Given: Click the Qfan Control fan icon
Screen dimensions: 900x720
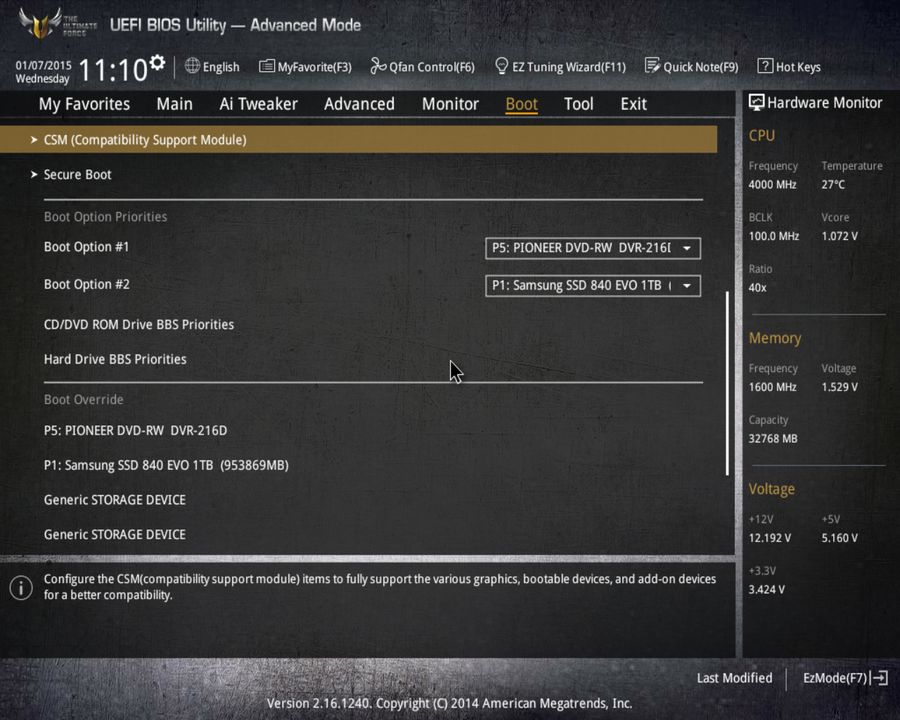Looking at the screenshot, I should point(378,66).
